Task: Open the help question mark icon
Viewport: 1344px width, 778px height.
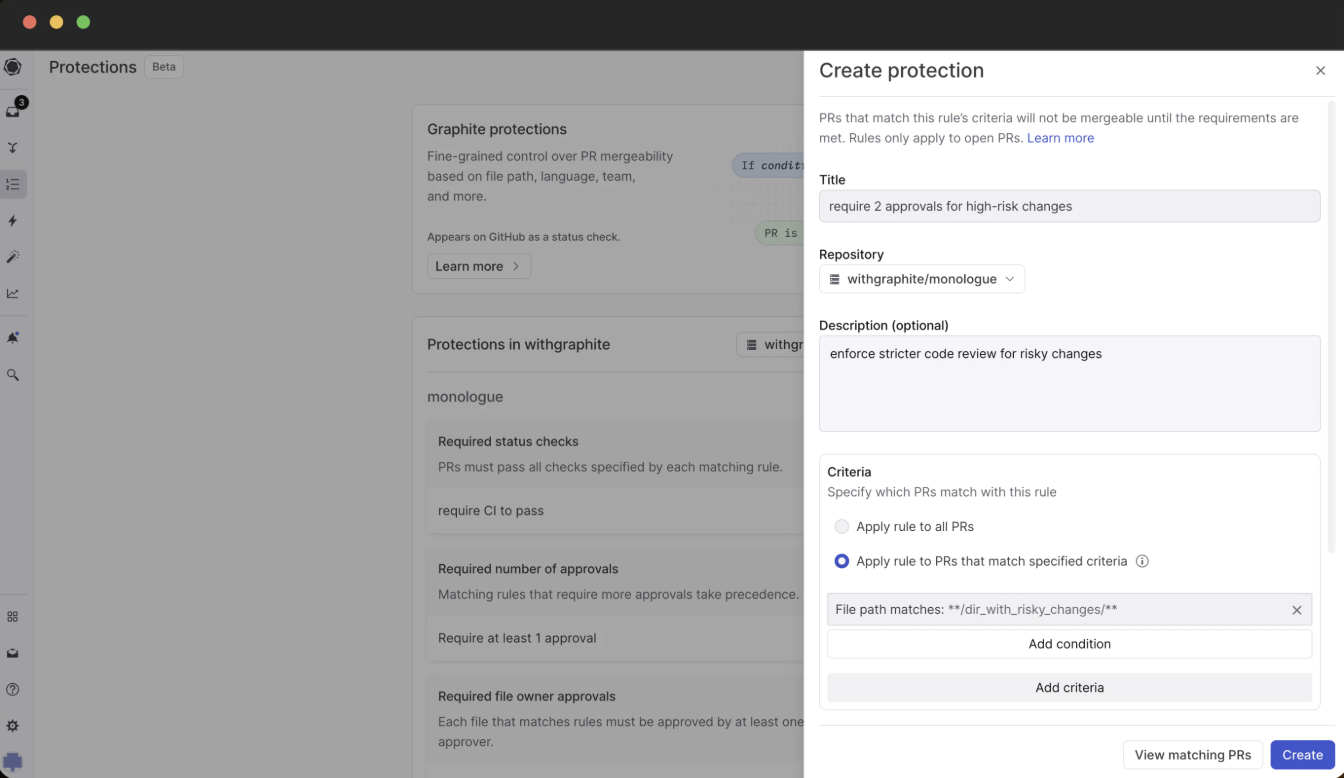Action: click(13, 689)
